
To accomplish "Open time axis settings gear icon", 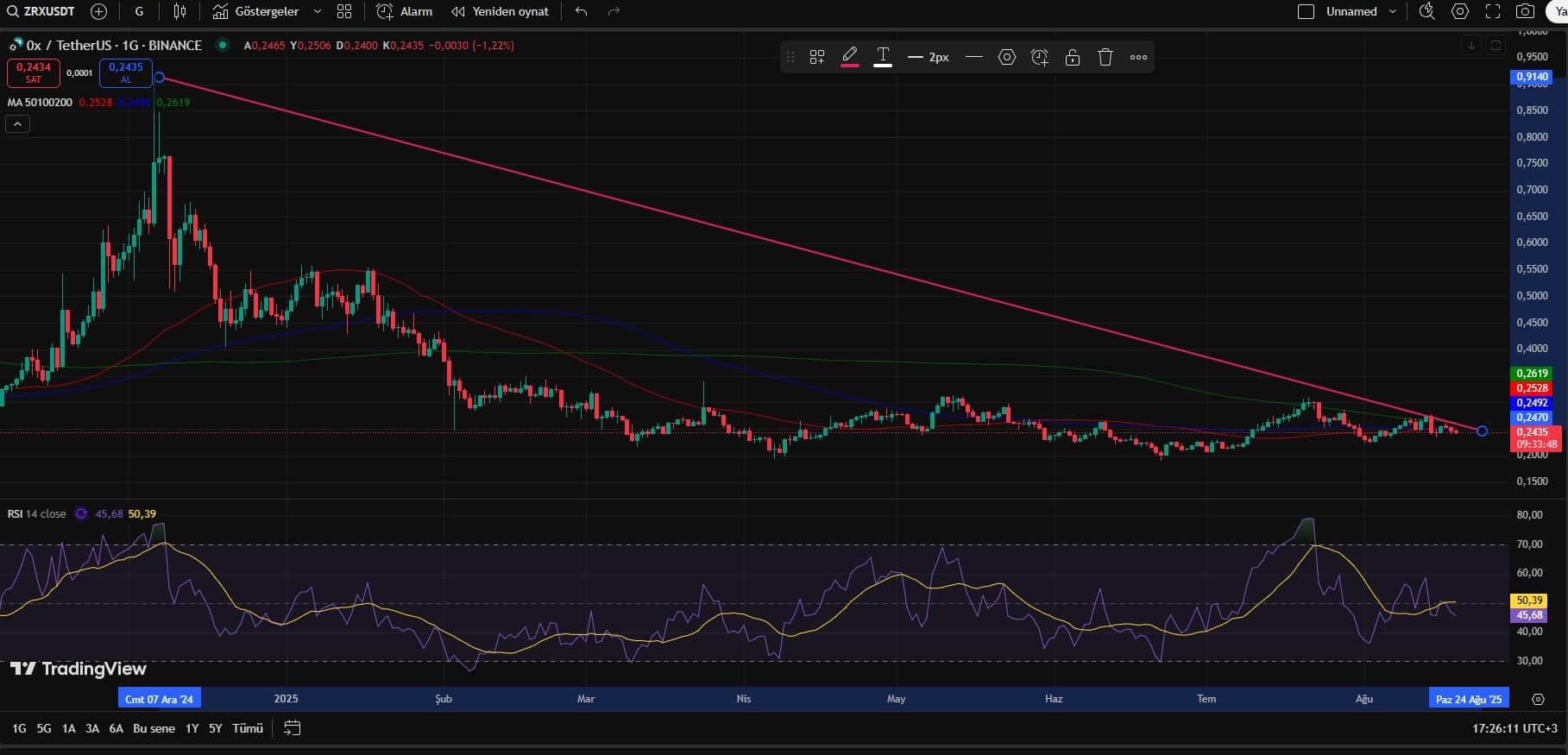I will (1538, 699).
